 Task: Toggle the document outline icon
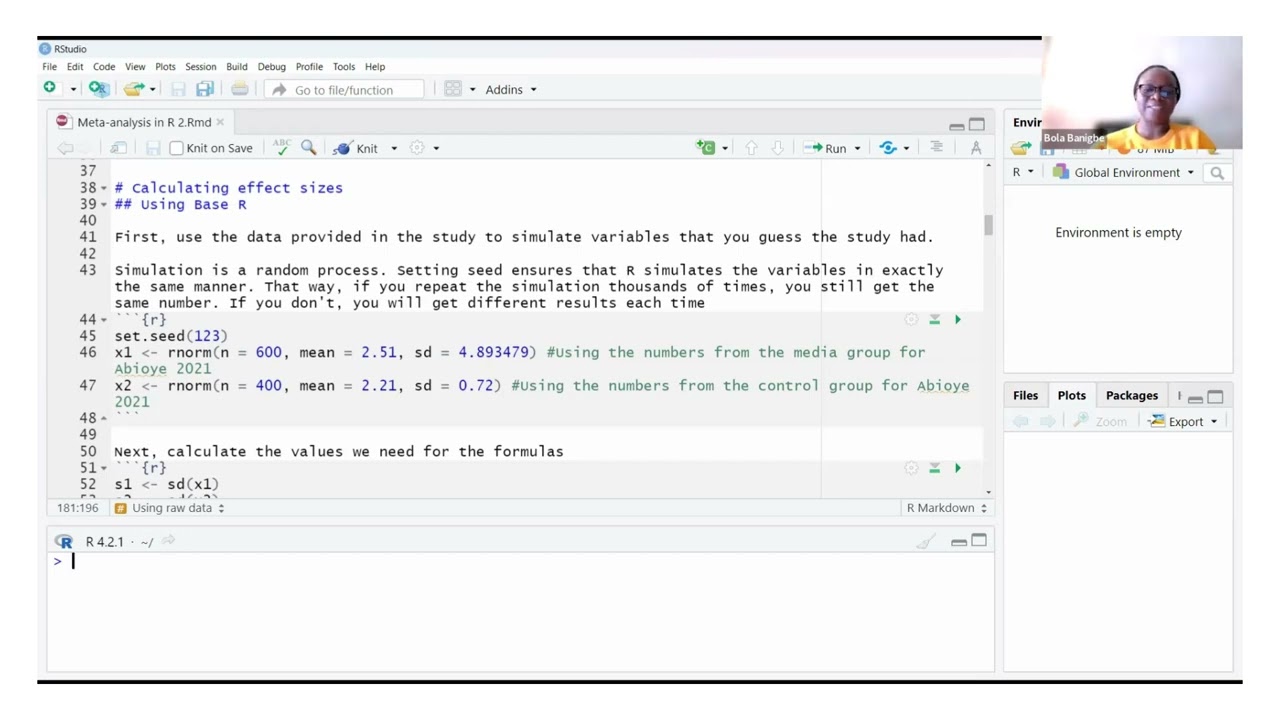936,147
